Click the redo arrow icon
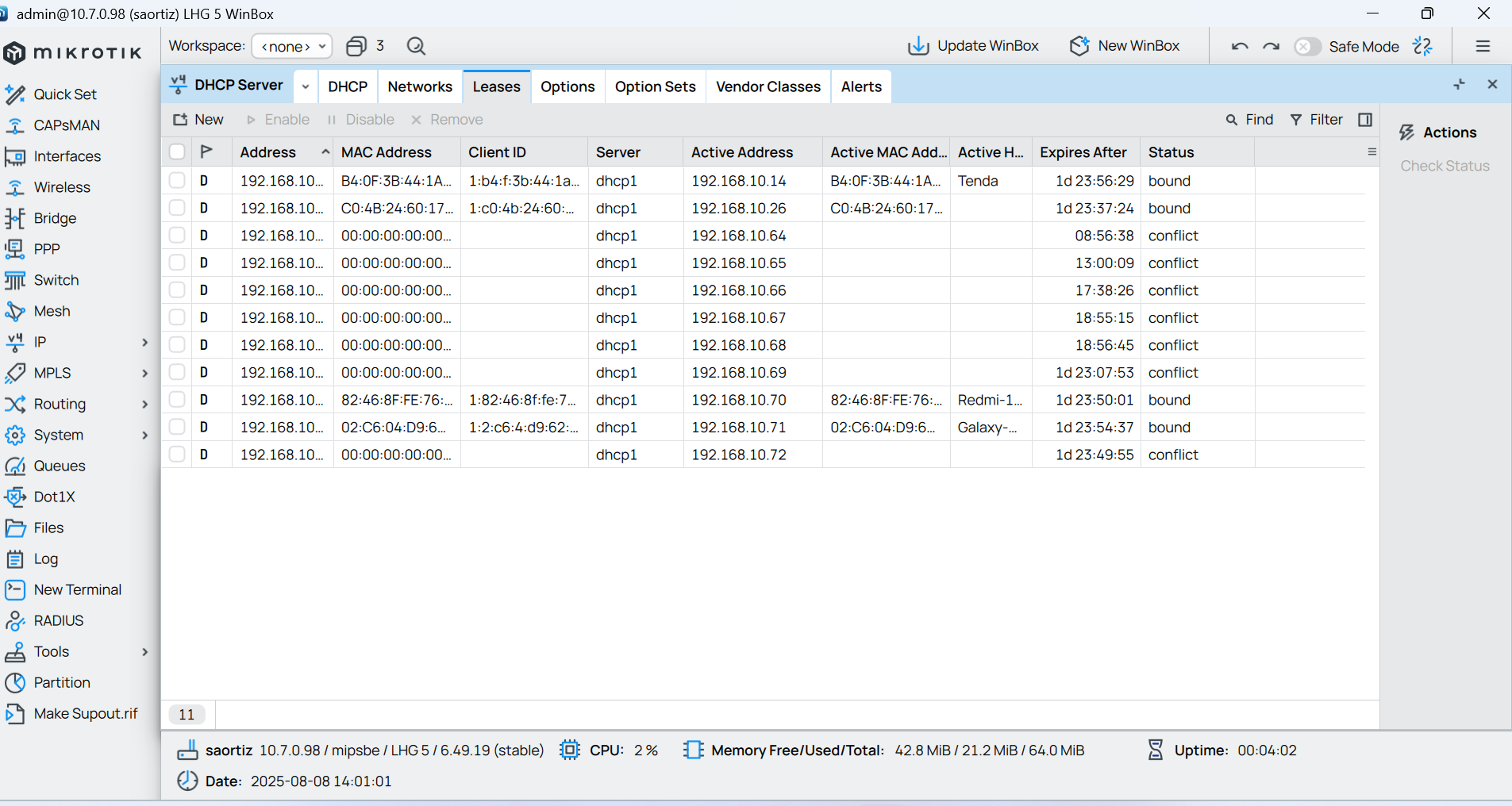 click(x=1271, y=46)
